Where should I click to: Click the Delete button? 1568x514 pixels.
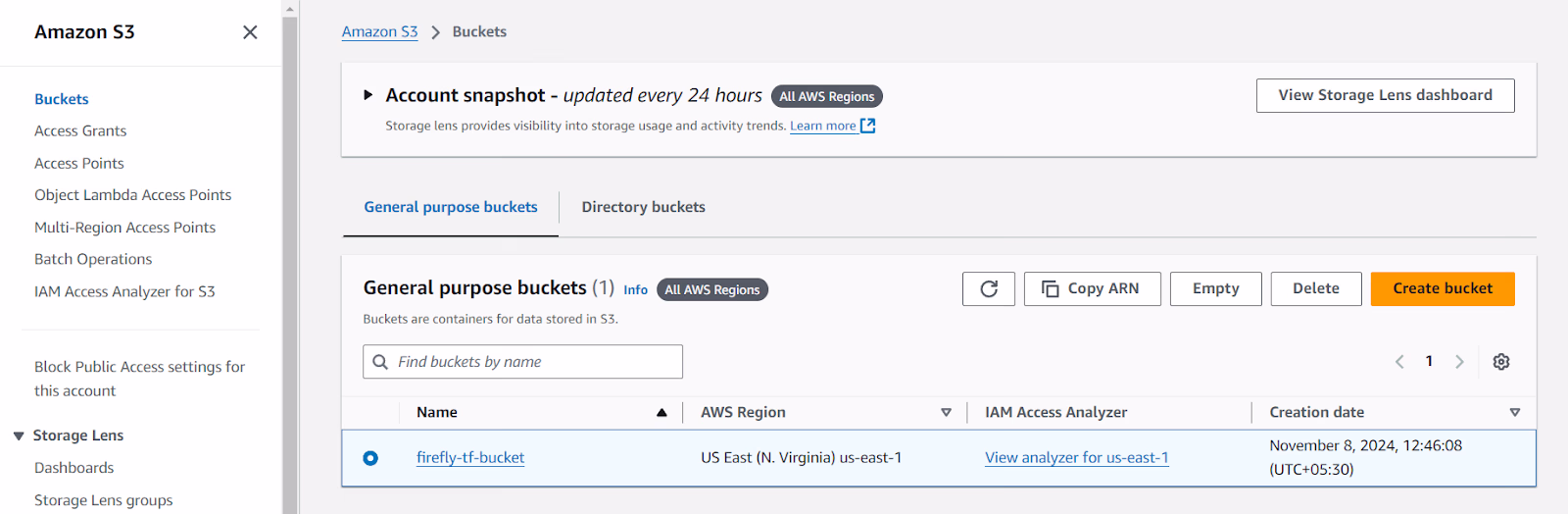point(1316,288)
